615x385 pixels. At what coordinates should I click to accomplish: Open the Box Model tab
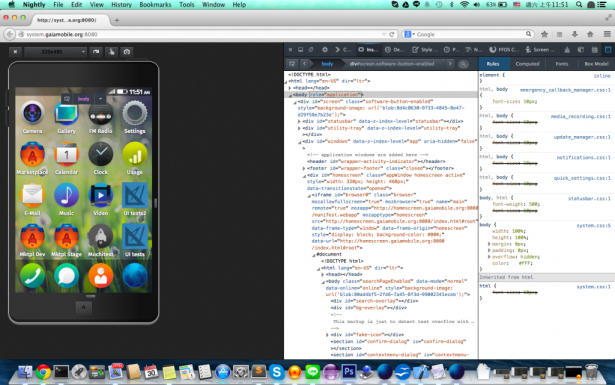tap(596, 64)
